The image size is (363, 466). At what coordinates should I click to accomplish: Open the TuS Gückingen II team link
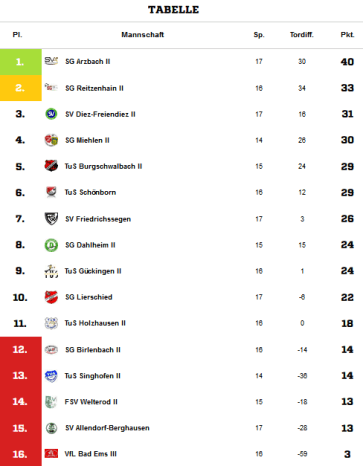point(93,271)
